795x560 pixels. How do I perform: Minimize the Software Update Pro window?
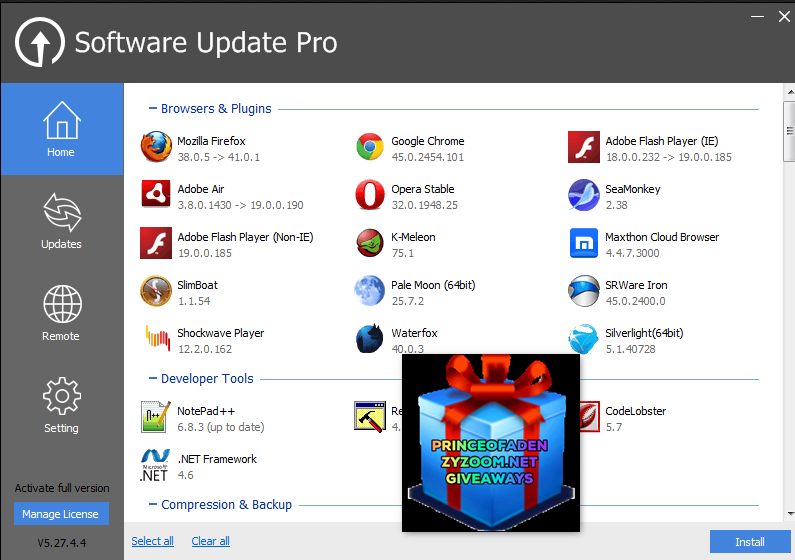click(757, 17)
